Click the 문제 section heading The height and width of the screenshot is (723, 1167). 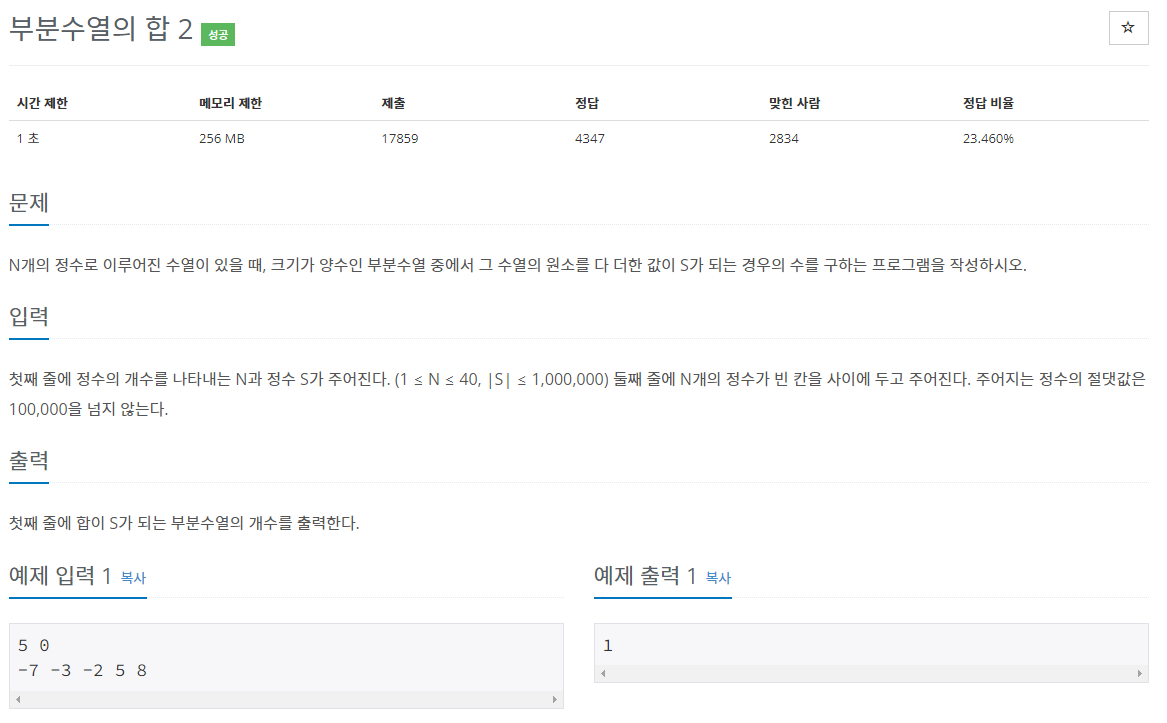point(29,203)
